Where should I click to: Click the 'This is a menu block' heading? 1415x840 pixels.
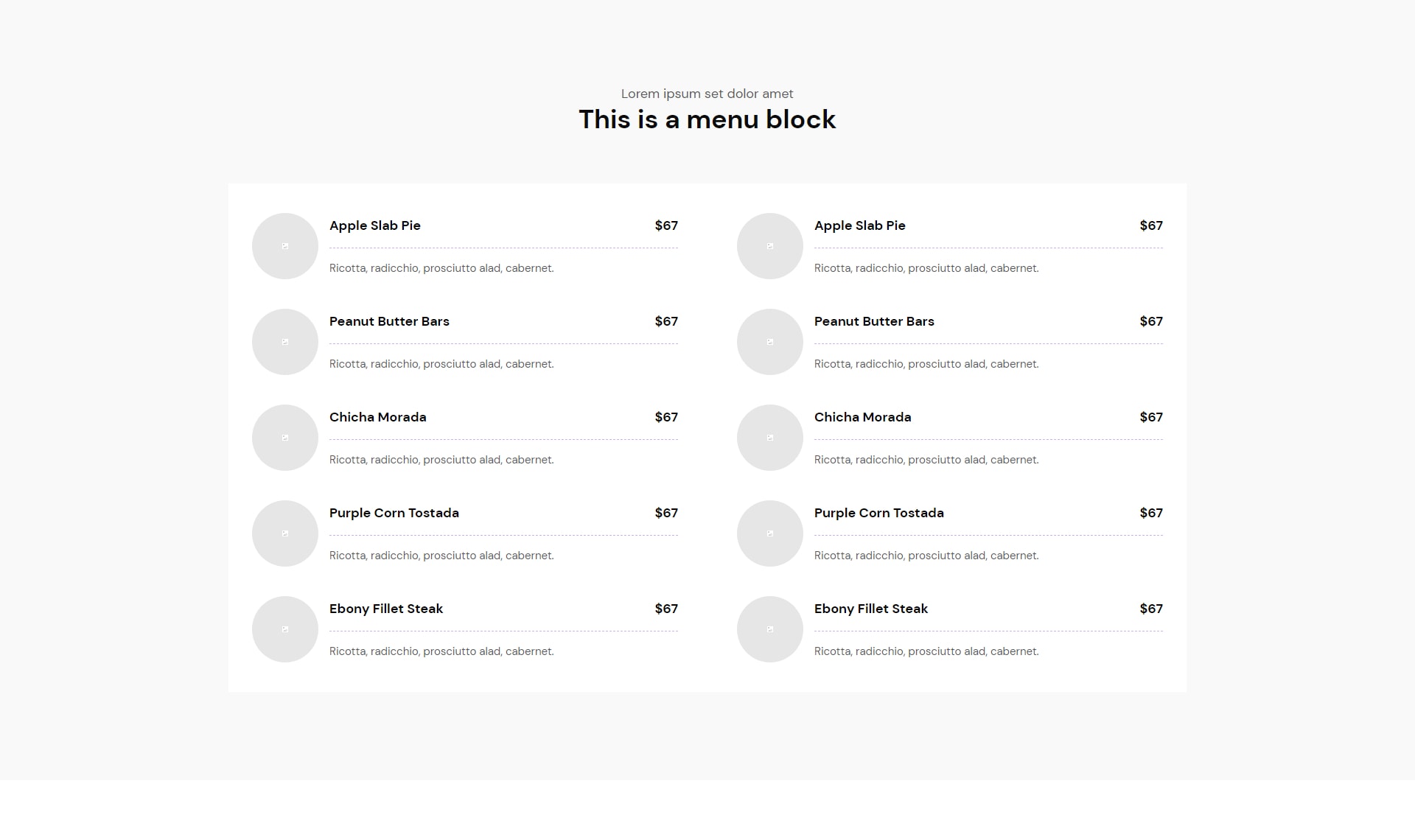pyautogui.click(x=707, y=119)
